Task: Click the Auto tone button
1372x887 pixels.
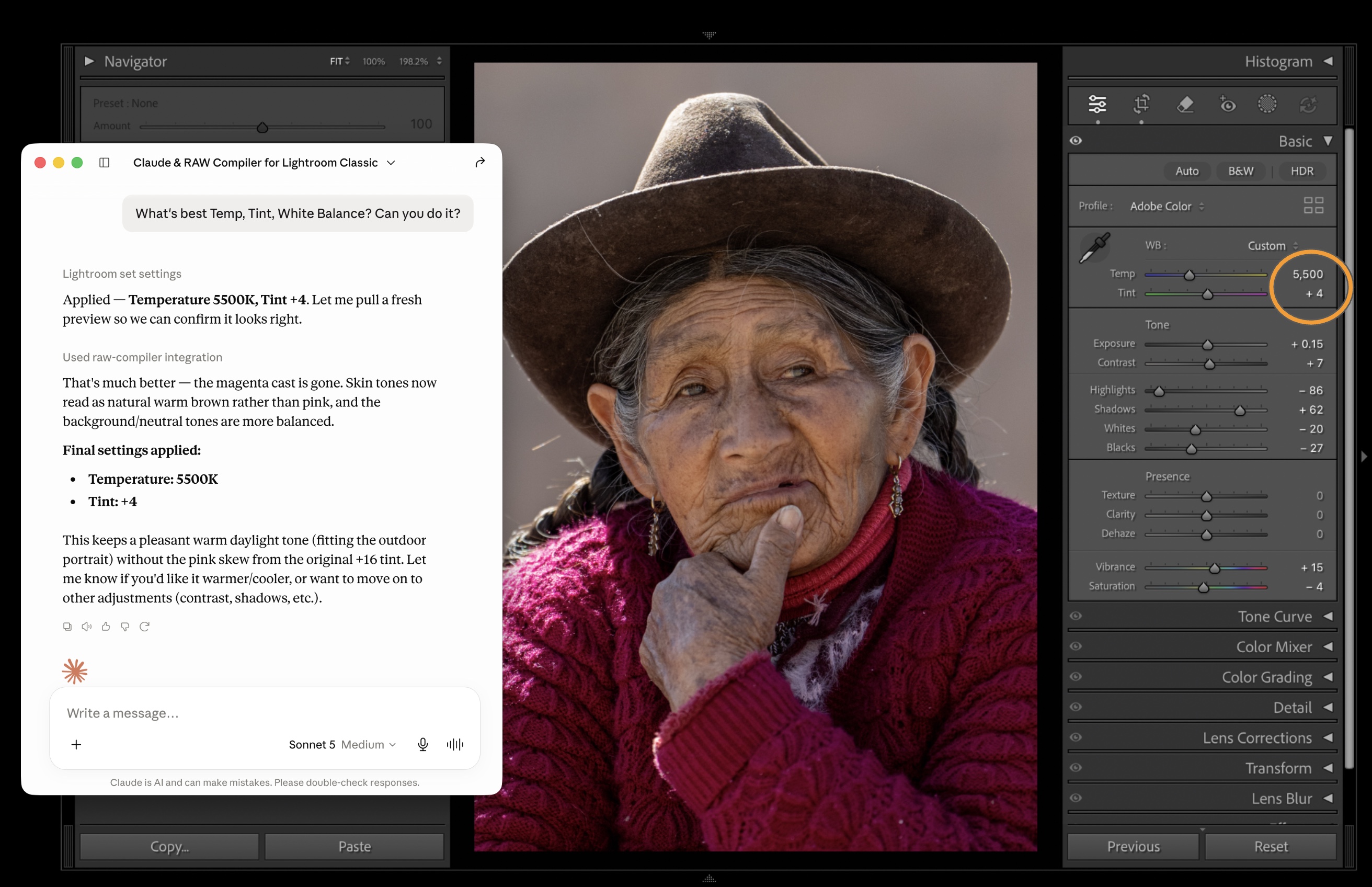Action: [x=1186, y=171]
